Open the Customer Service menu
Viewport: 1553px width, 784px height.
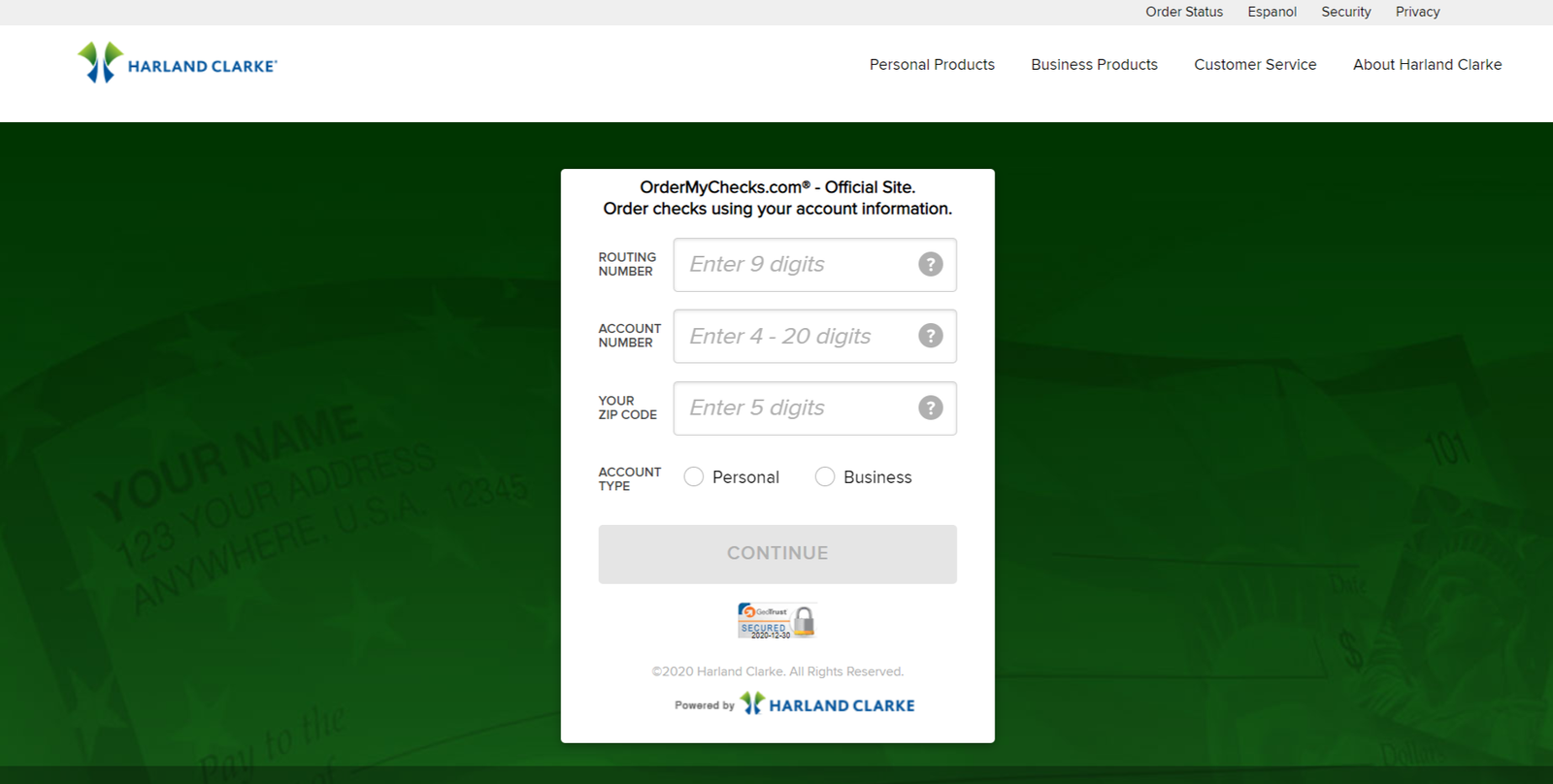click(1255, 65)
